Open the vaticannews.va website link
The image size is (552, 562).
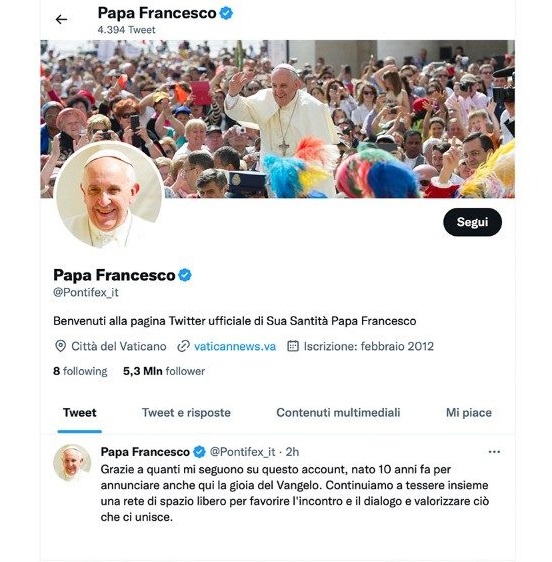tap(235, 346)
